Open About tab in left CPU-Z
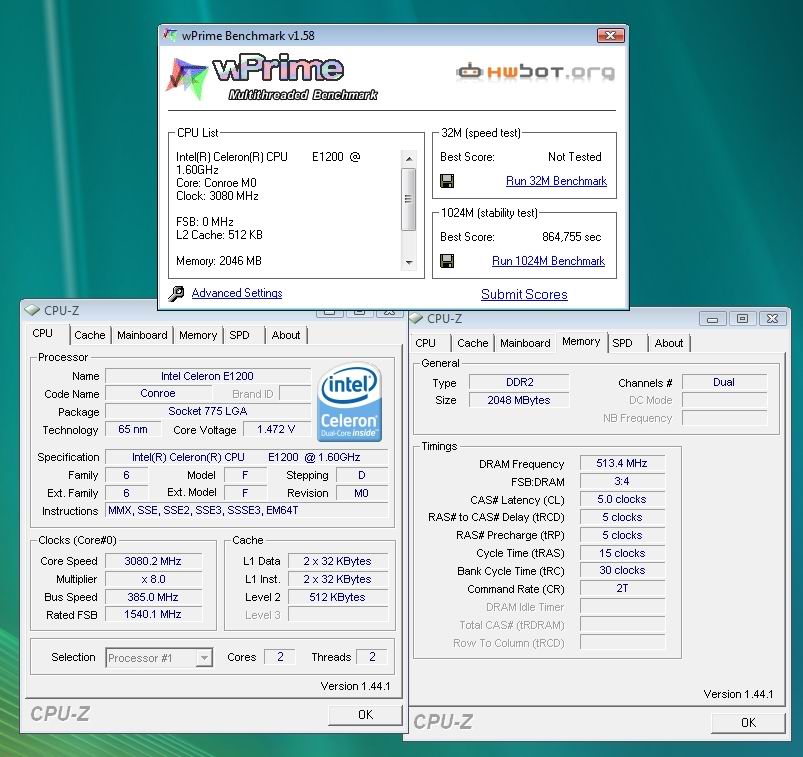 tap(286, 335)
